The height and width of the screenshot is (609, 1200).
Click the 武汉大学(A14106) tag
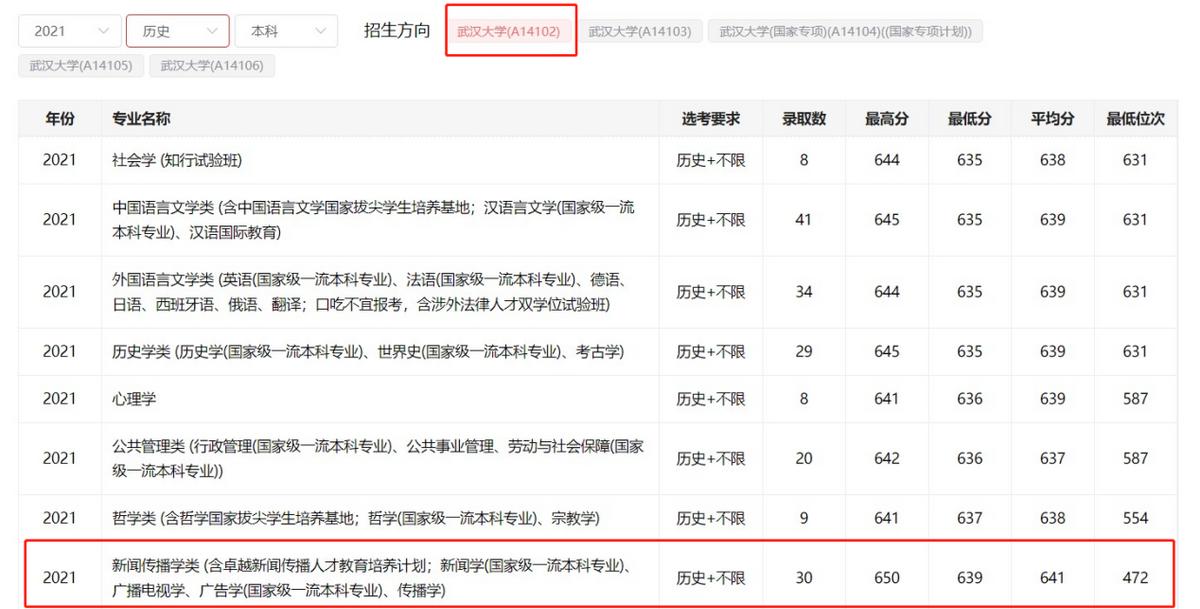[x=212, y=66]
